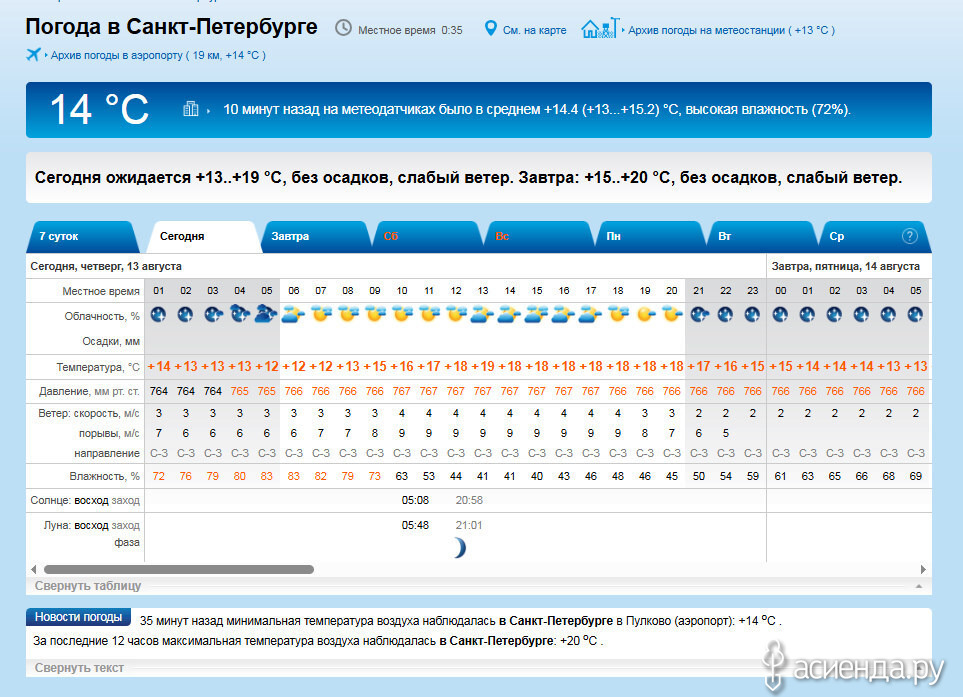The height and width of the screenshot is (697, 963).
Task: Open the Вс forecast tab
Action: tap(537, 236)
